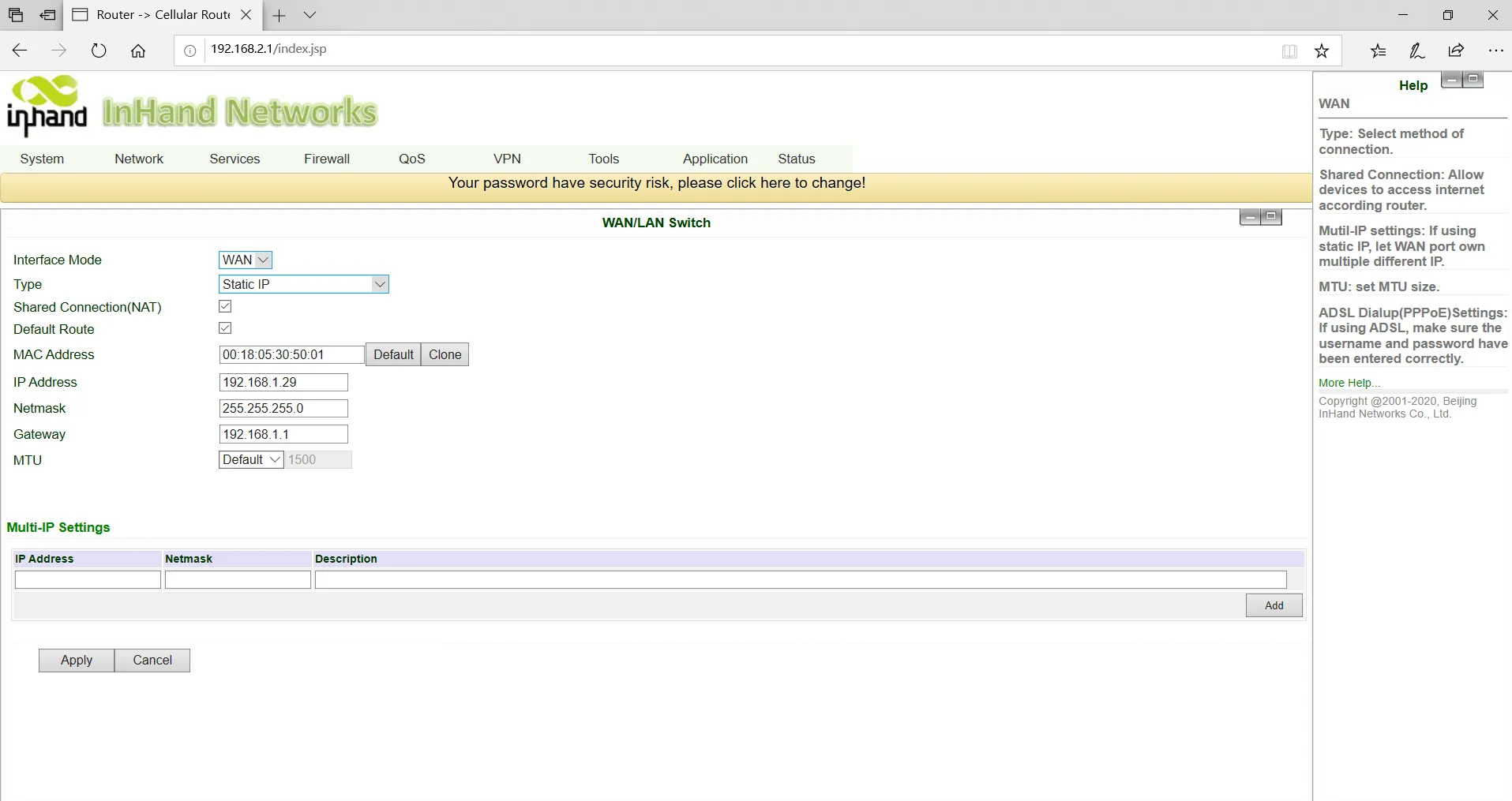Minimize the Help panel
Screen dimensions: 1512x801
[1451, 80]
